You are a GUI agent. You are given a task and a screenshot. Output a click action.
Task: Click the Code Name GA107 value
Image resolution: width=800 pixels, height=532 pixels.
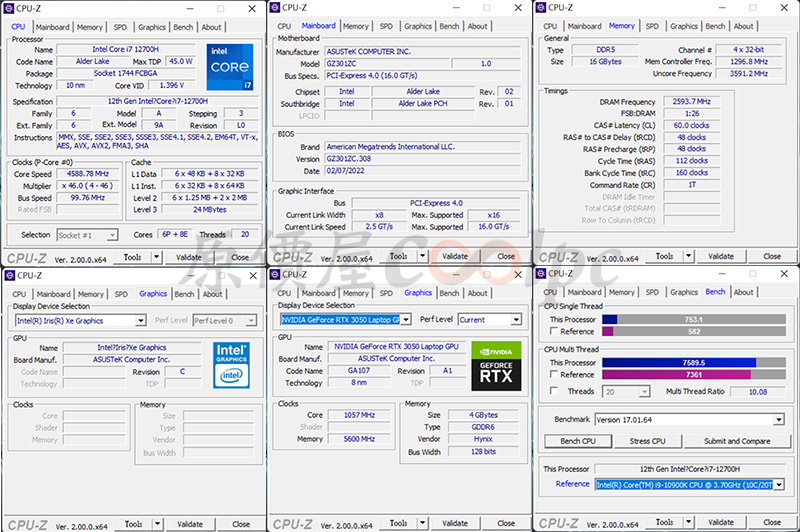coord(359,370)
